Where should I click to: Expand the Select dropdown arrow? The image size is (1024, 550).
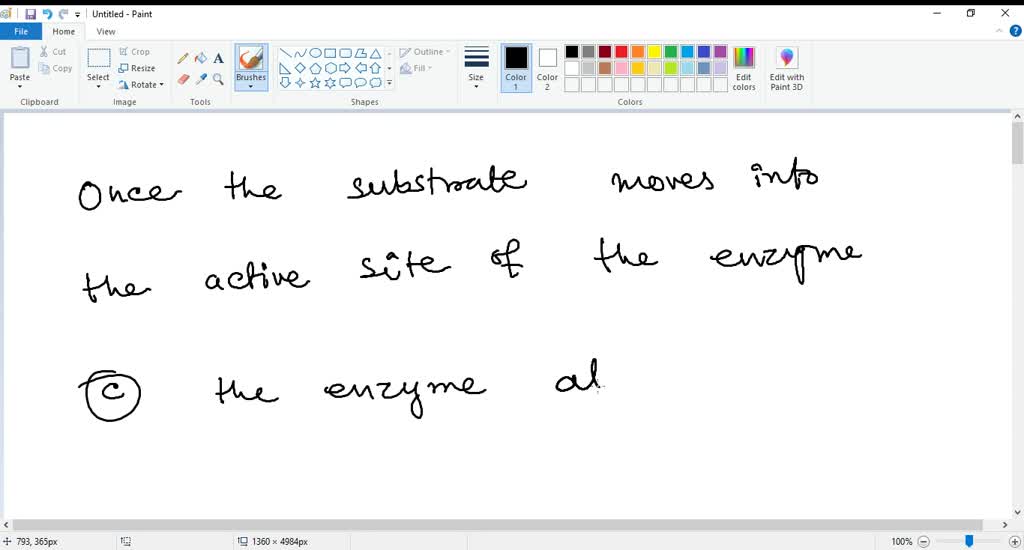[98, 86]
